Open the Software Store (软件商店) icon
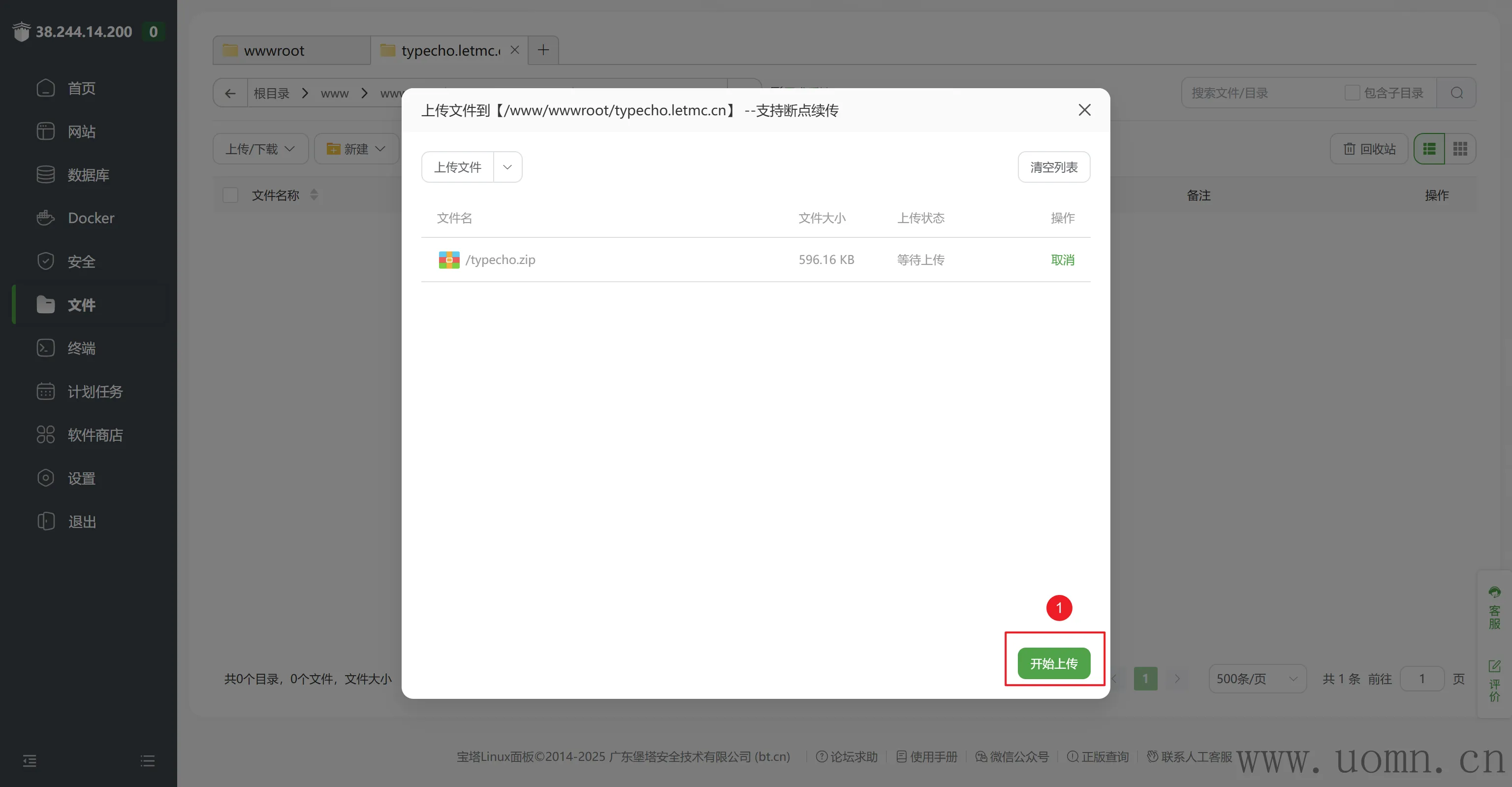 45,434
